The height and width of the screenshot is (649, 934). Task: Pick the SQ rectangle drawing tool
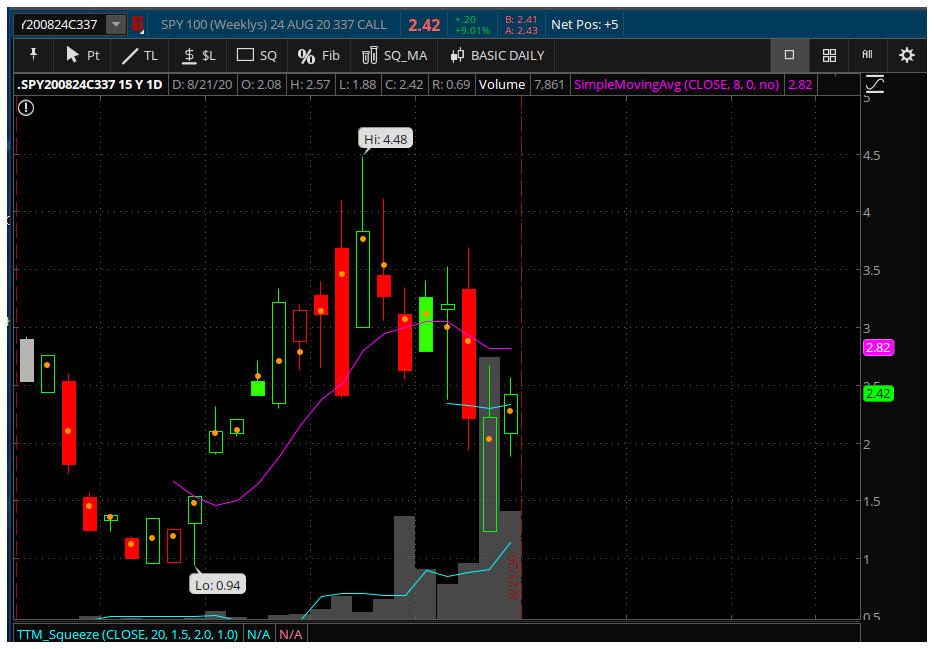[x=257, y=55]
